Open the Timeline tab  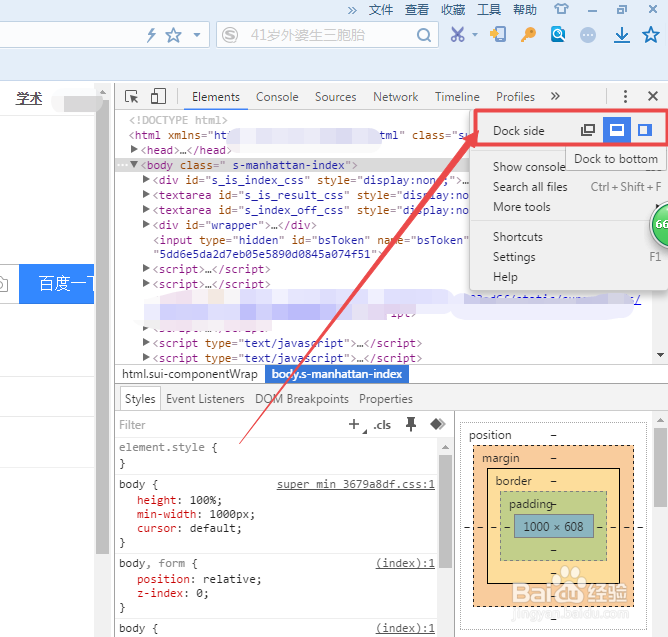click(x=457, y=97)
